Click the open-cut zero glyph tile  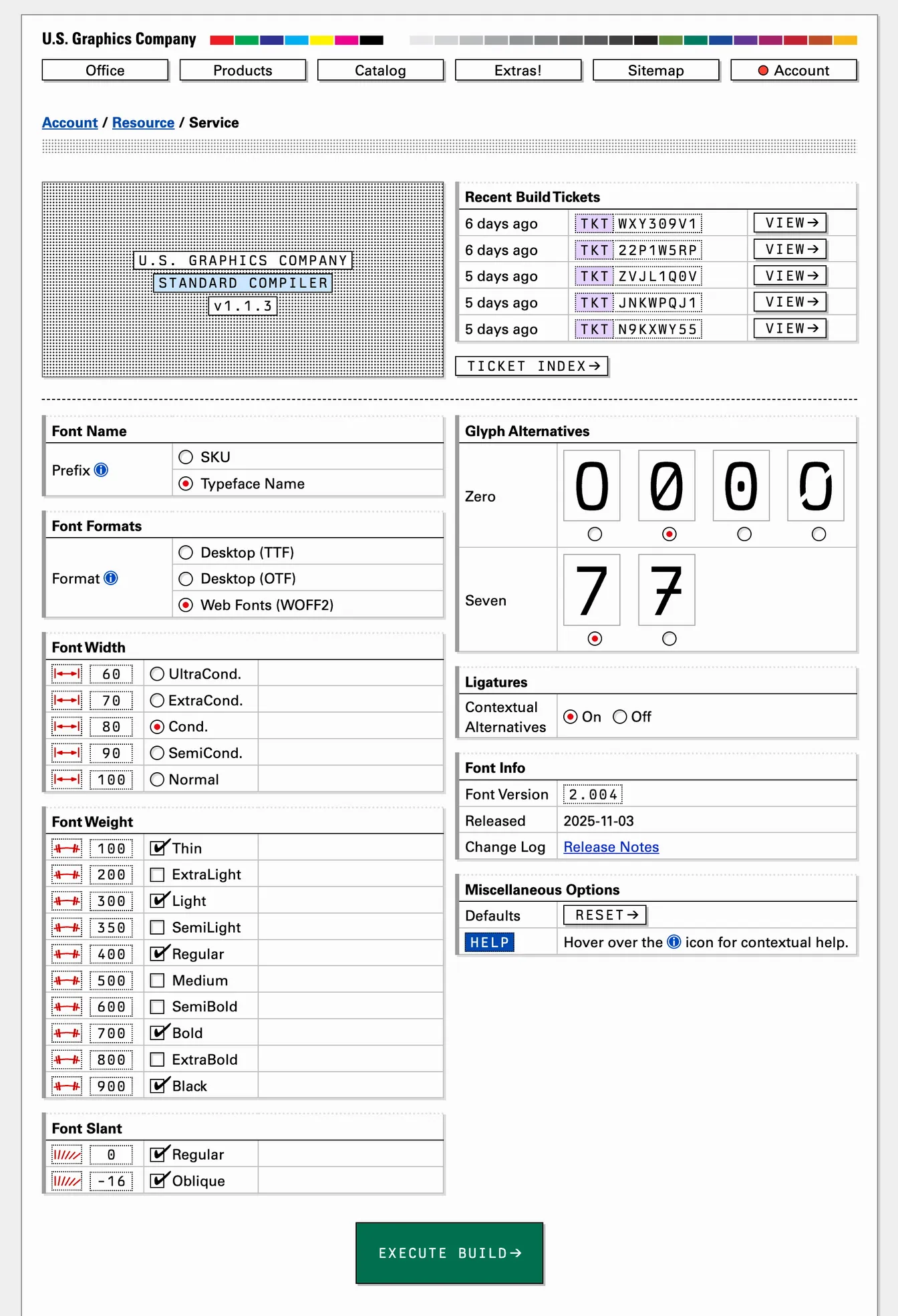click(816, 486)
